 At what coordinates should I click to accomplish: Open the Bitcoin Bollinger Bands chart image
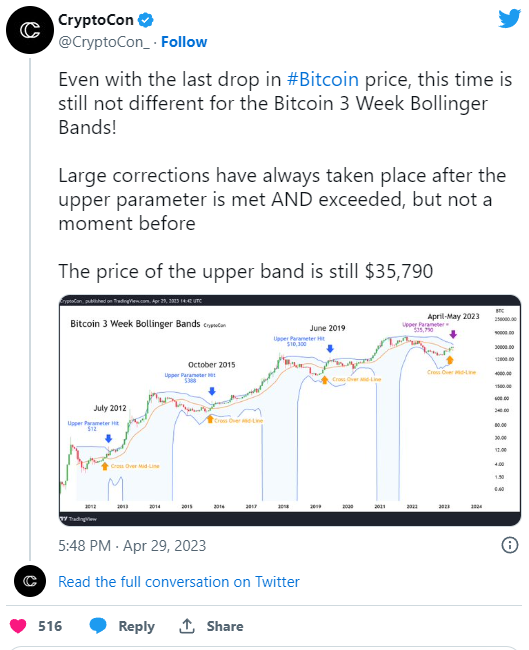click(290, 410)
